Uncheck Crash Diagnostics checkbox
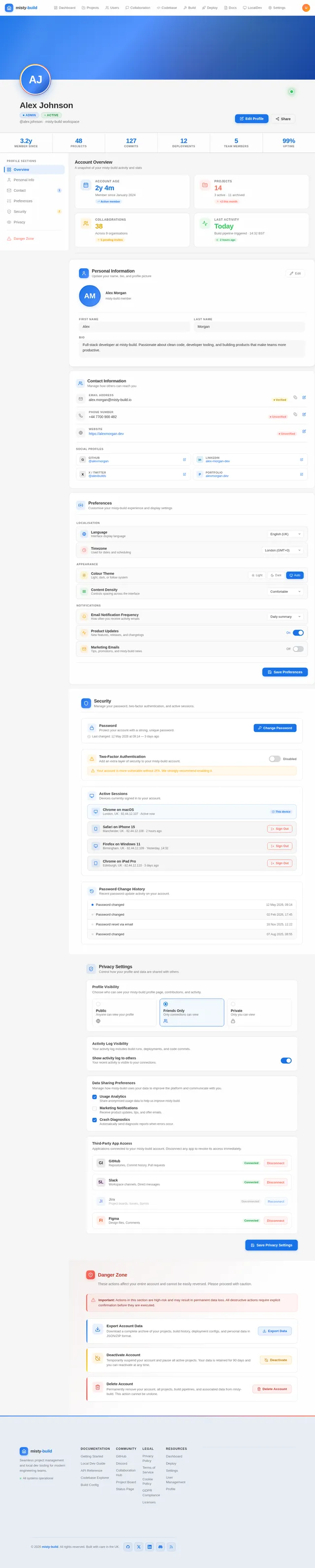 pos(94,1120)
